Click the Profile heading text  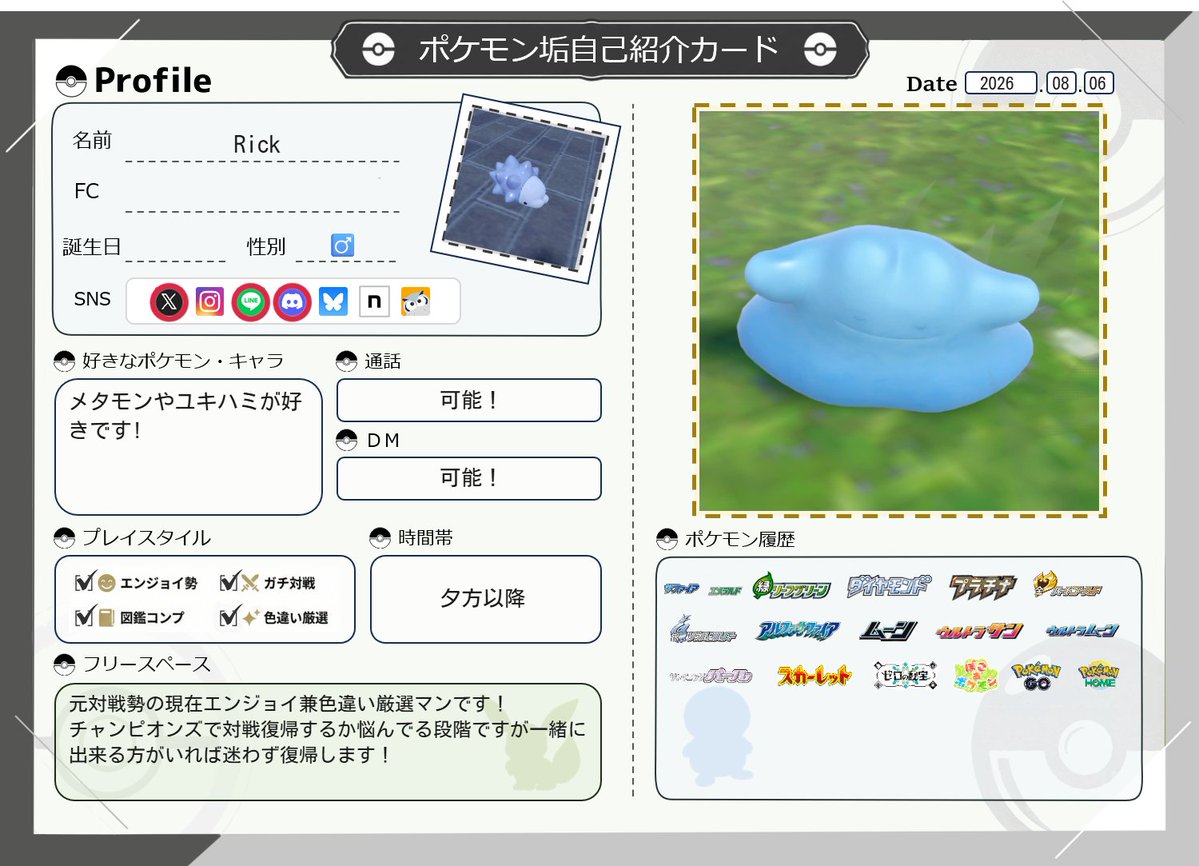click(153, 80)
